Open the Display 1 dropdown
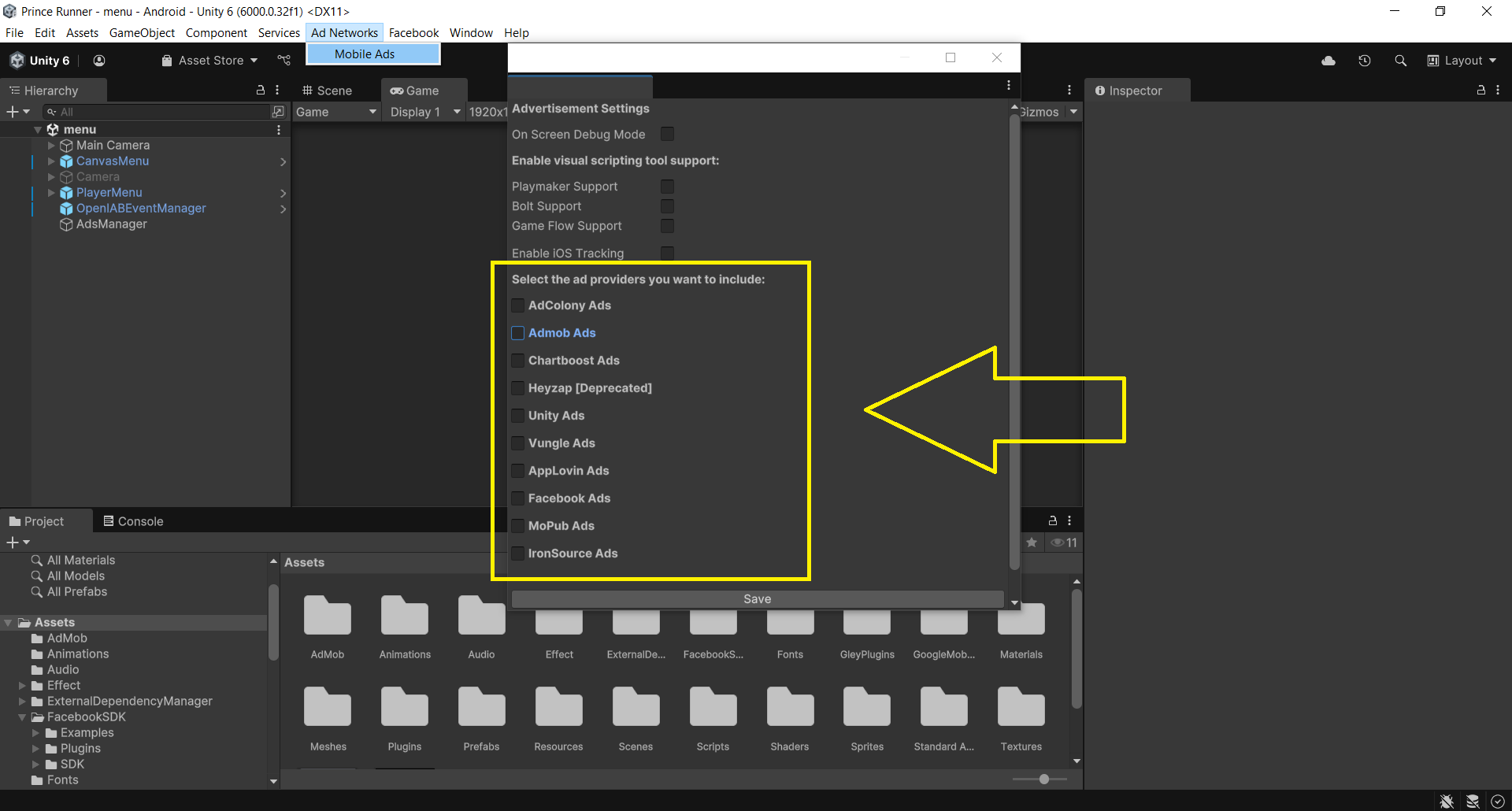The width and height of the screenshot is (1512, 811). (424, 112)
